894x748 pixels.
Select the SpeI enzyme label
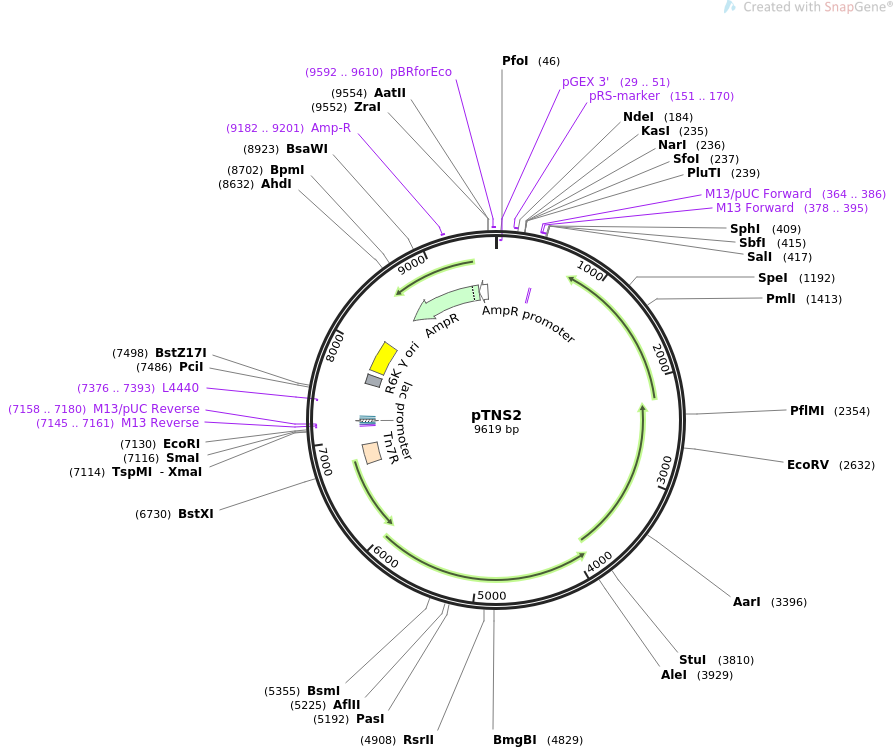773,278
